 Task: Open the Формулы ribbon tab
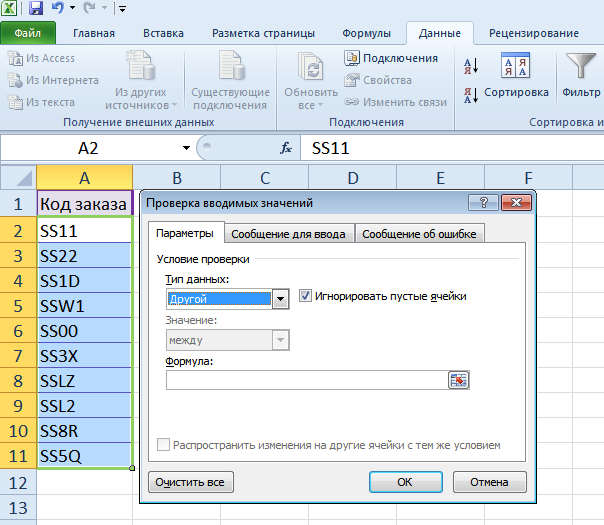tap(366, 33)
